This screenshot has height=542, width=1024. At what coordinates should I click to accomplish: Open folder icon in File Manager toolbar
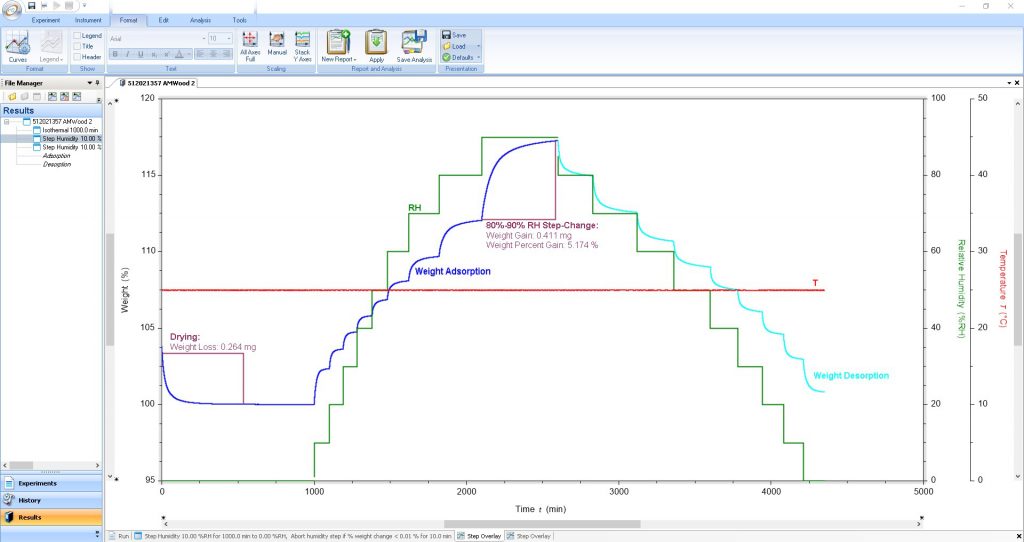coord(12,96)
